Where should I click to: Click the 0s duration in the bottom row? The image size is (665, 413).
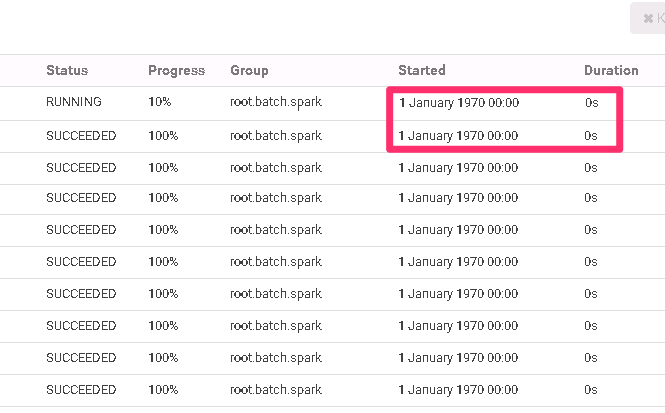click(590, 389)
